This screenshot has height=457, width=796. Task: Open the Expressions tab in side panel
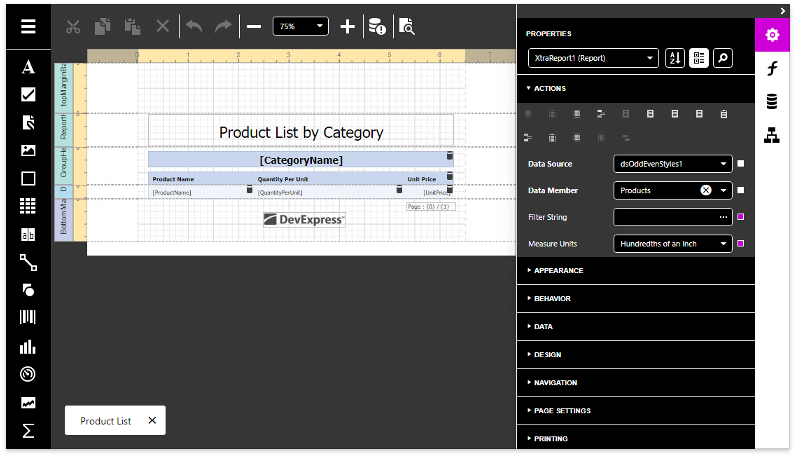coord(772,68)
